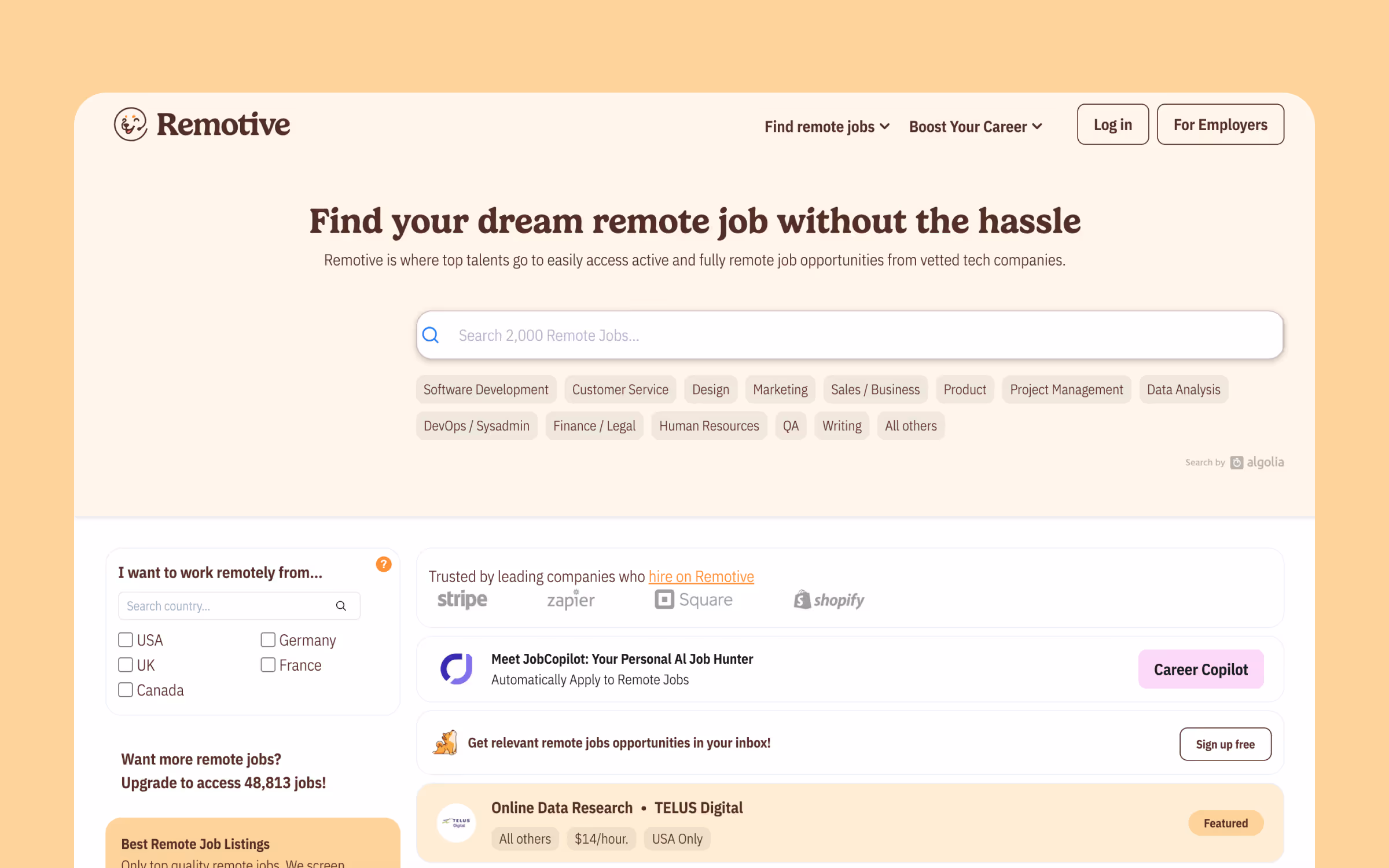
Task: Click the dog mascot icon beside the newsletter text
Action: (x=445, y=742)
